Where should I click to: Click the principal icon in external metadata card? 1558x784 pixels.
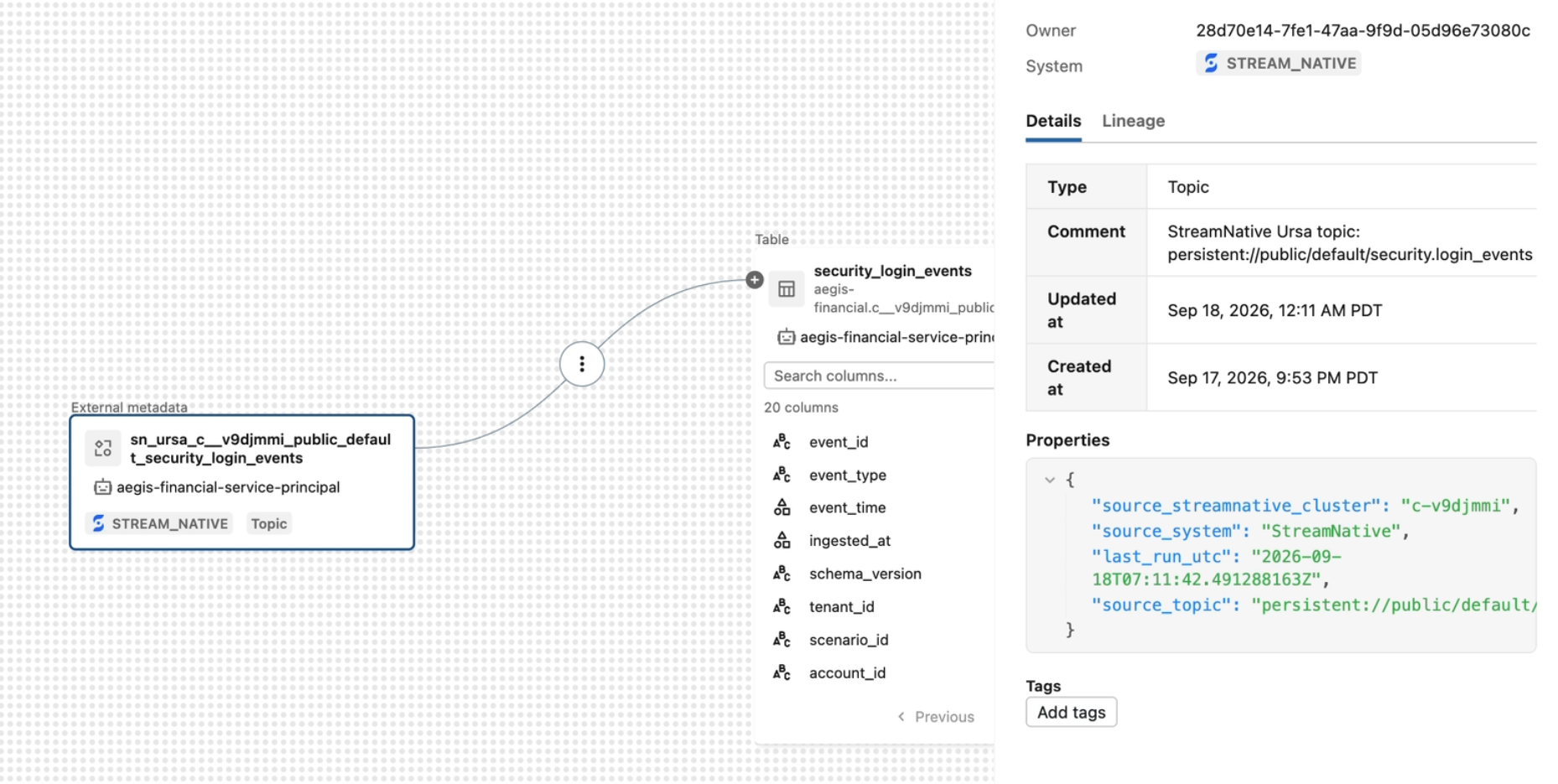(x=103, y=487)
